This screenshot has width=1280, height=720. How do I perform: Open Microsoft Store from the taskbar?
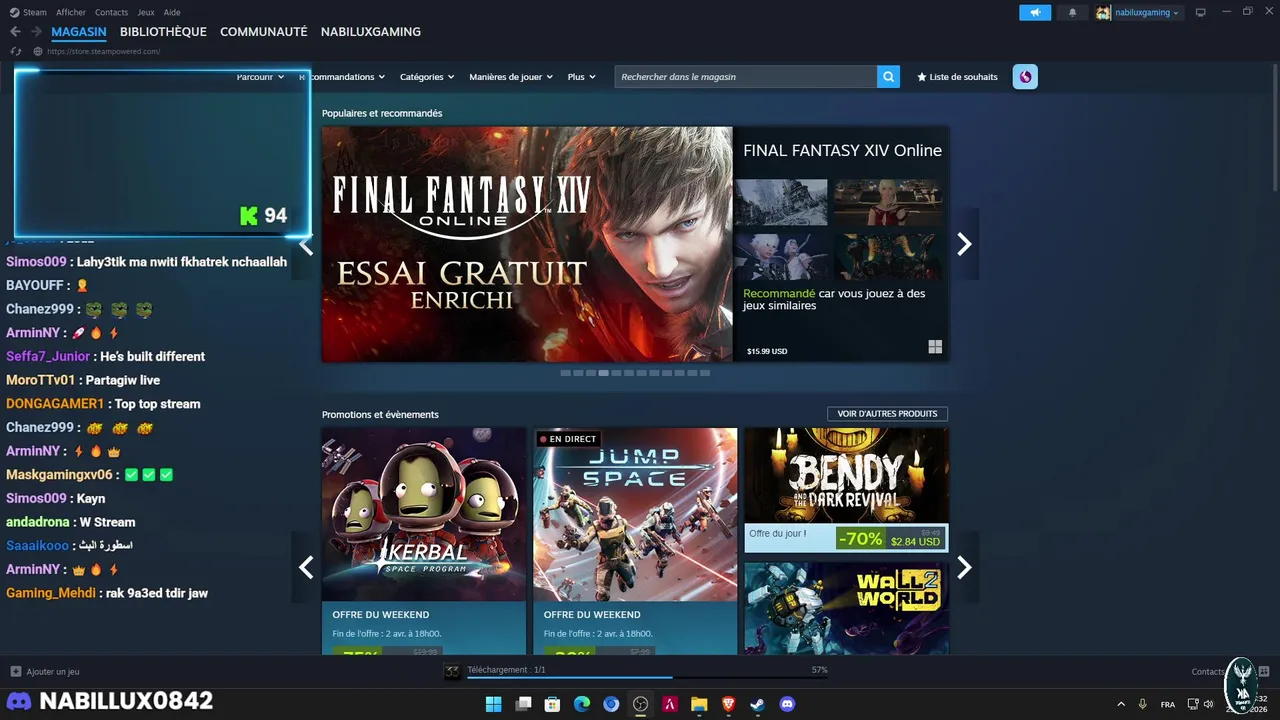(552, 704)
